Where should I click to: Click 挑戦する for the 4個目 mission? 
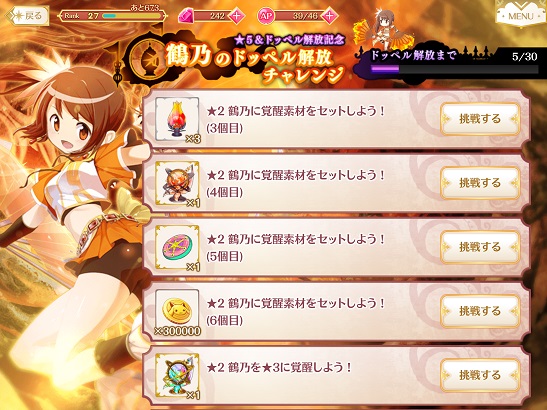coord(480,183)
